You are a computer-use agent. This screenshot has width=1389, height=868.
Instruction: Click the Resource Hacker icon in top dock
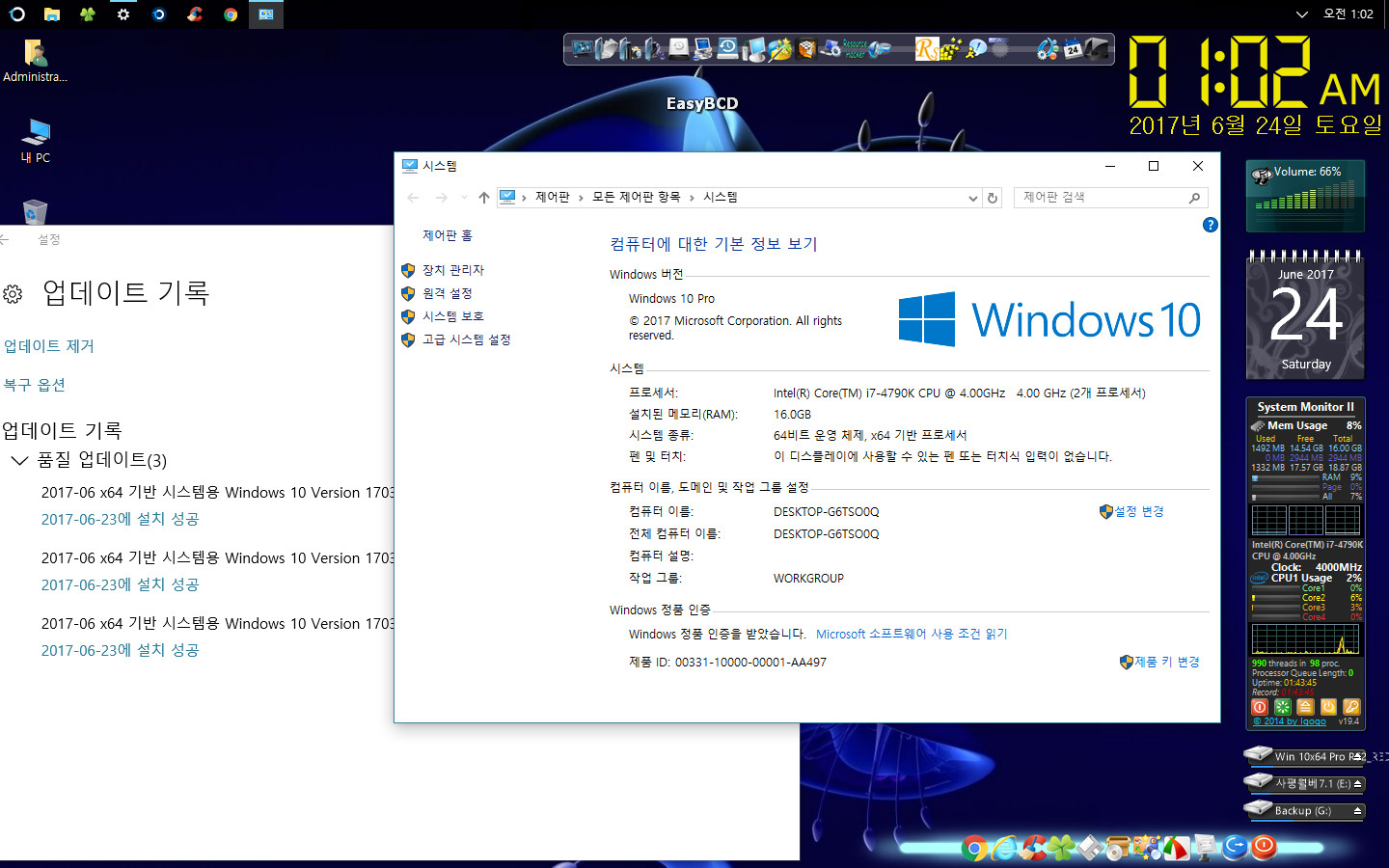pos(855,48)
